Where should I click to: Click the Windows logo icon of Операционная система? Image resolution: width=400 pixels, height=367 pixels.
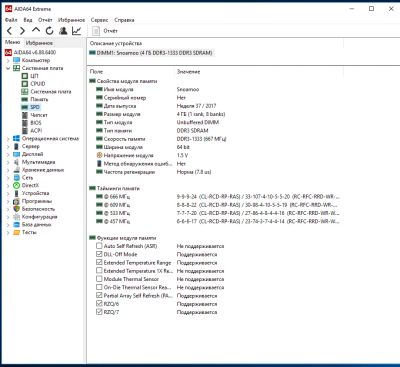pos(16,139)
